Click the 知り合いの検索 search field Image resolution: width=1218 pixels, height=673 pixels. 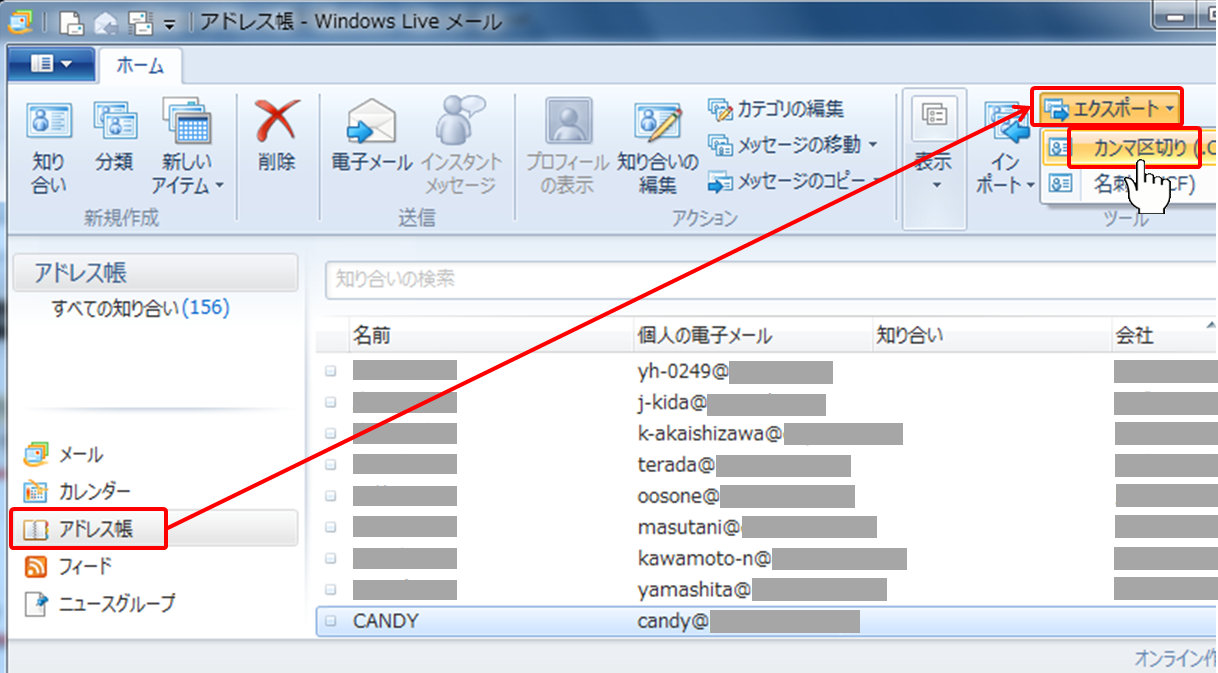coord(760,280)
